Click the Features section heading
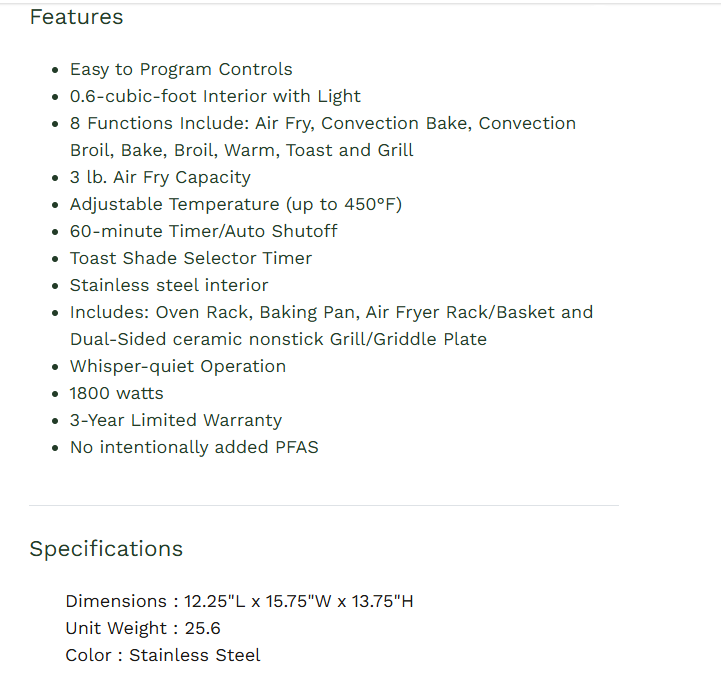721x676 pixels. click(76, 17)
